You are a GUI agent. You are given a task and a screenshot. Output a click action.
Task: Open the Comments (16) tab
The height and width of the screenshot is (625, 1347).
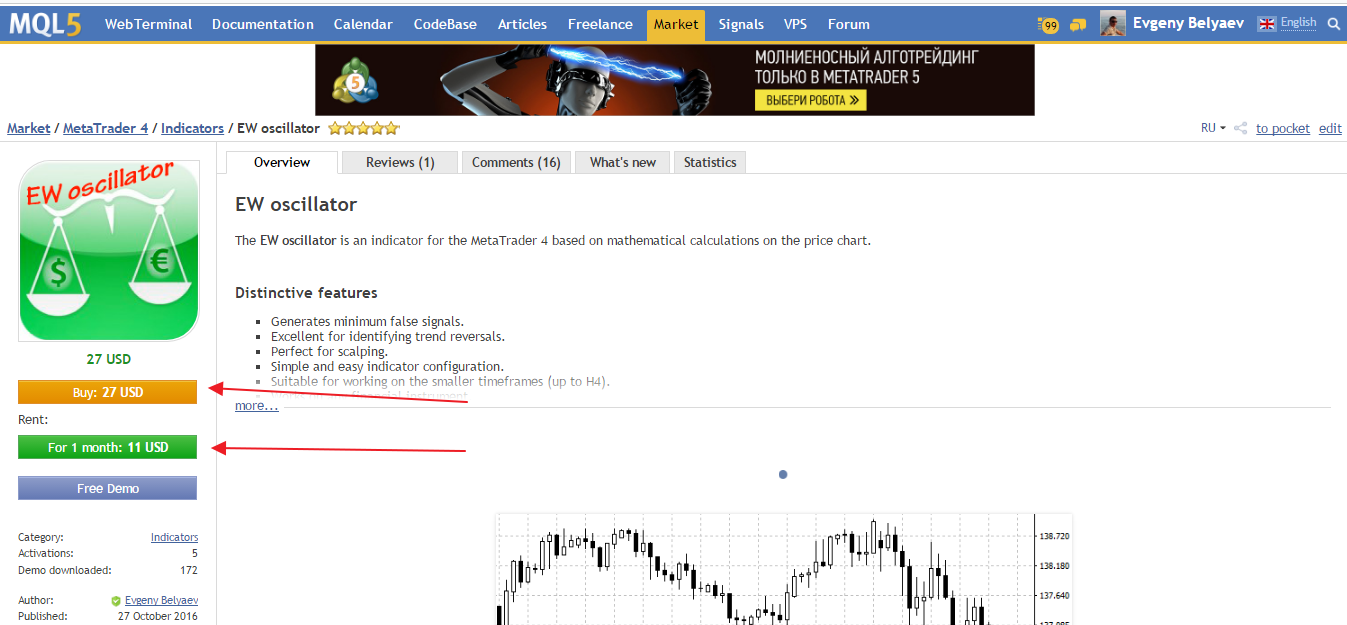pos(516,162)
